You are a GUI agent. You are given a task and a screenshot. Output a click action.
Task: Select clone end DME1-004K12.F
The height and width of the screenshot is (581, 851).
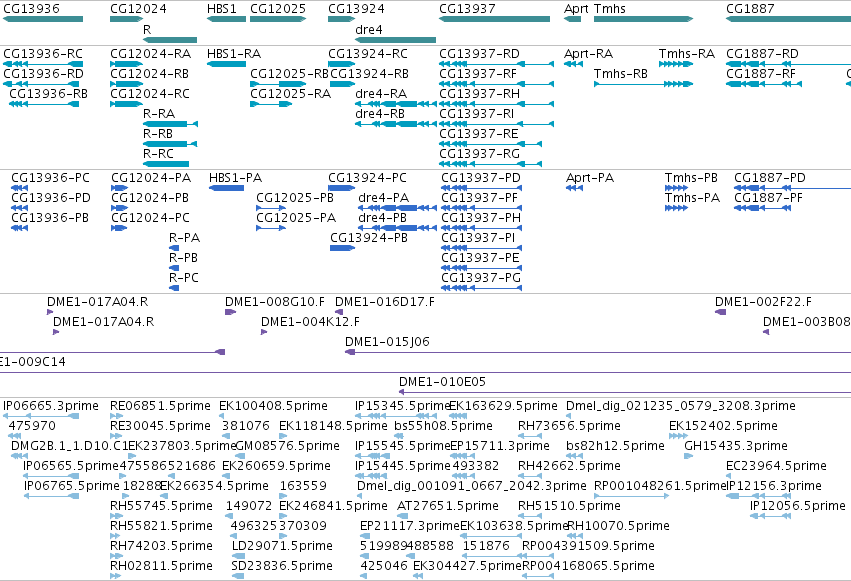(x=264, y=332)
